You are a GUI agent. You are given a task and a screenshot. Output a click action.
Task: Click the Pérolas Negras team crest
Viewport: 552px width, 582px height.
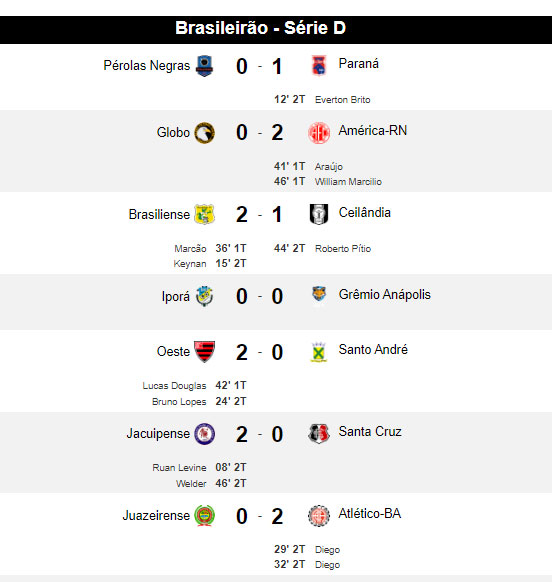coord(205,66)
